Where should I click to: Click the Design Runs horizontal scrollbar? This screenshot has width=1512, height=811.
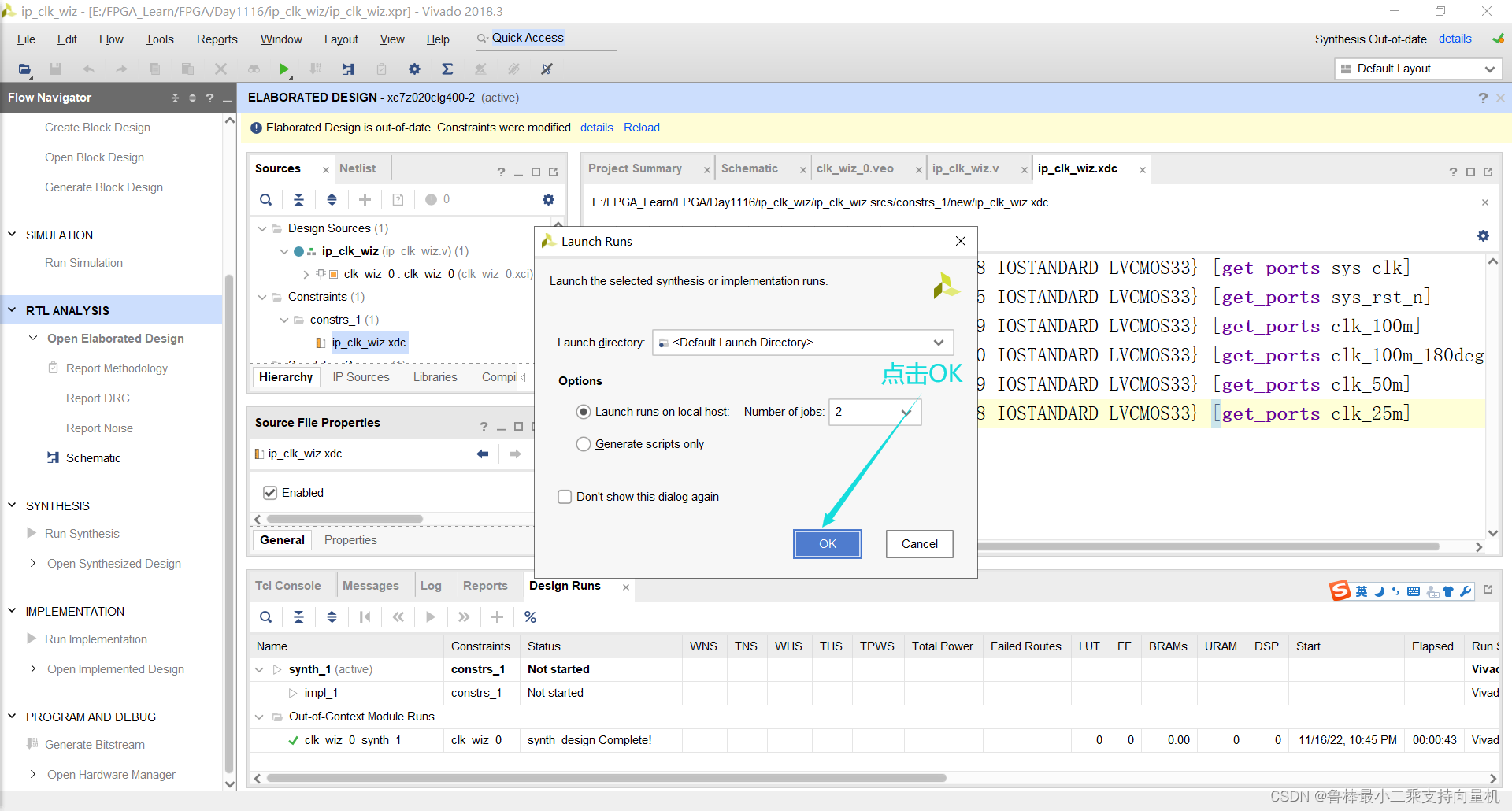pyautogui.click(x=606, y=778)
